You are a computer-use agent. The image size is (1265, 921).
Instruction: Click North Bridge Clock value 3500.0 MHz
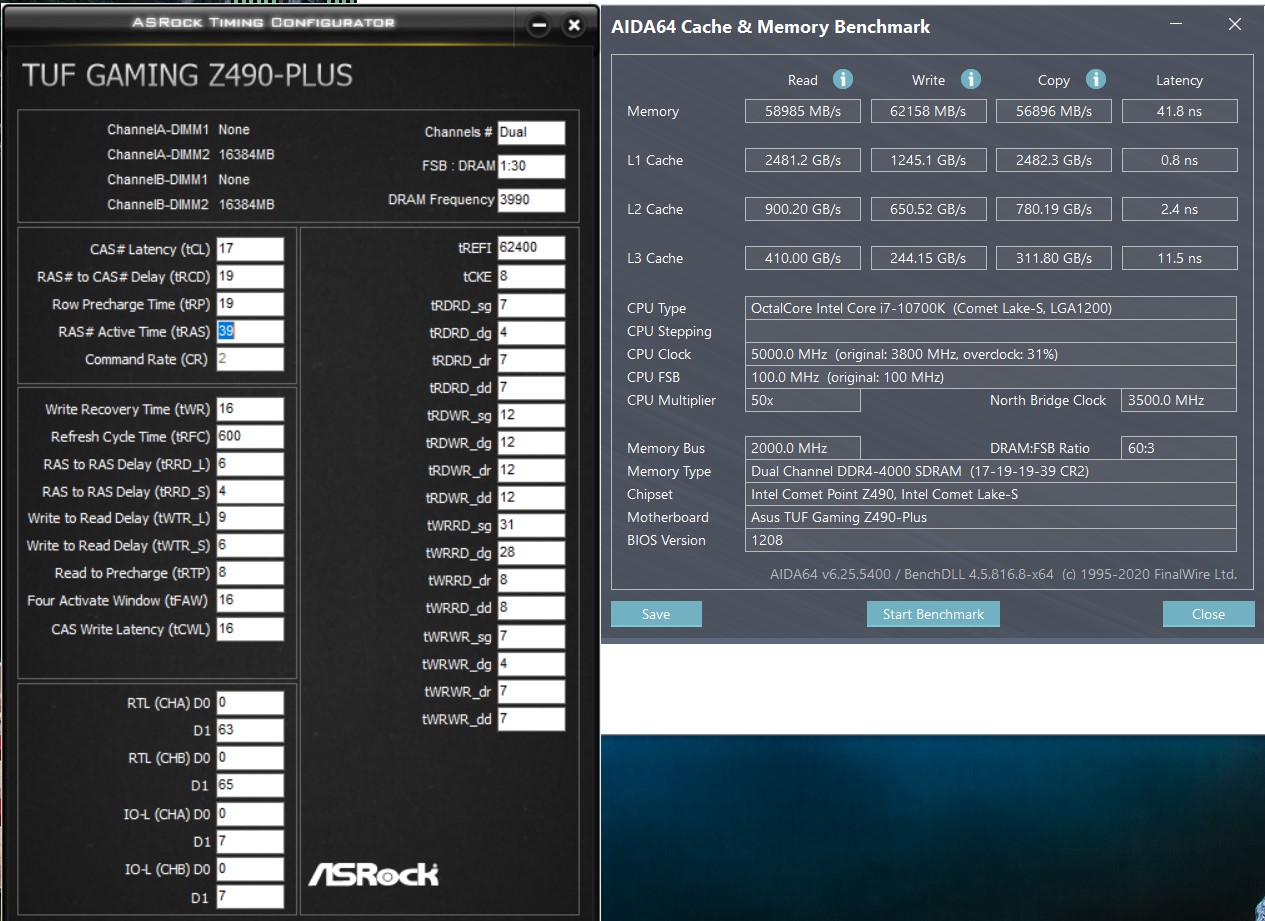(1179, 400)
